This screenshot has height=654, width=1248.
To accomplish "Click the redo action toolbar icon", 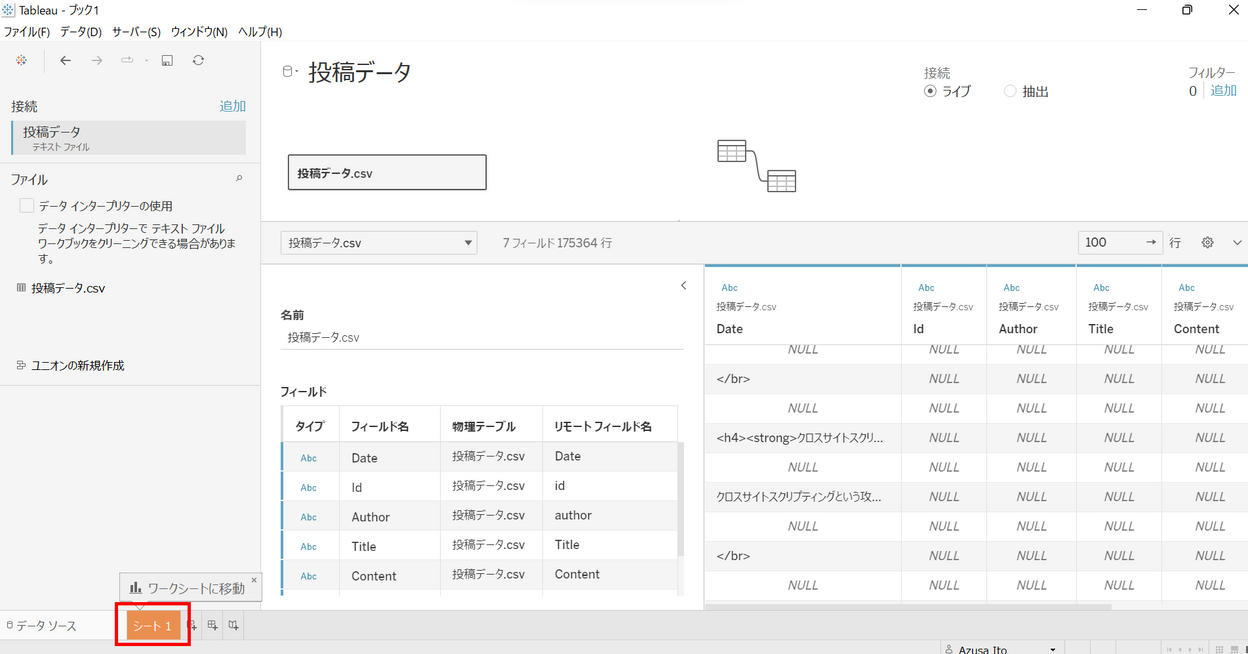I will (x=128, y=61).
